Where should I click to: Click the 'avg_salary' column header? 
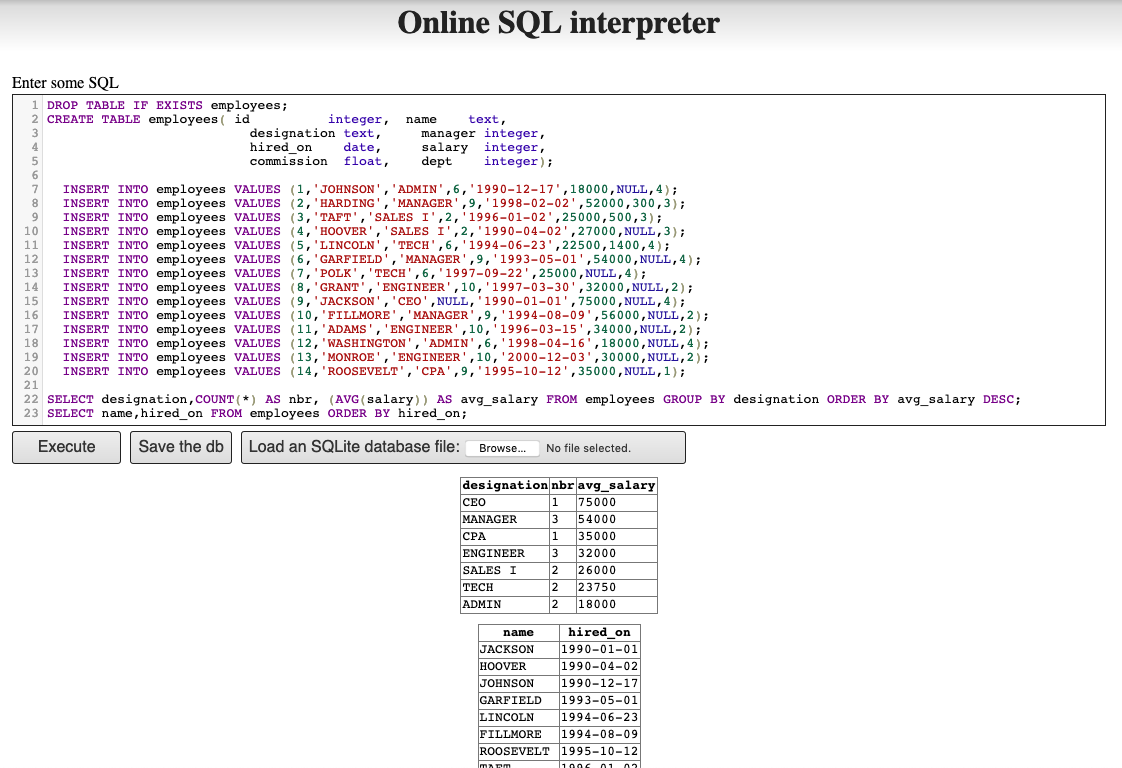tap(616, 485)
